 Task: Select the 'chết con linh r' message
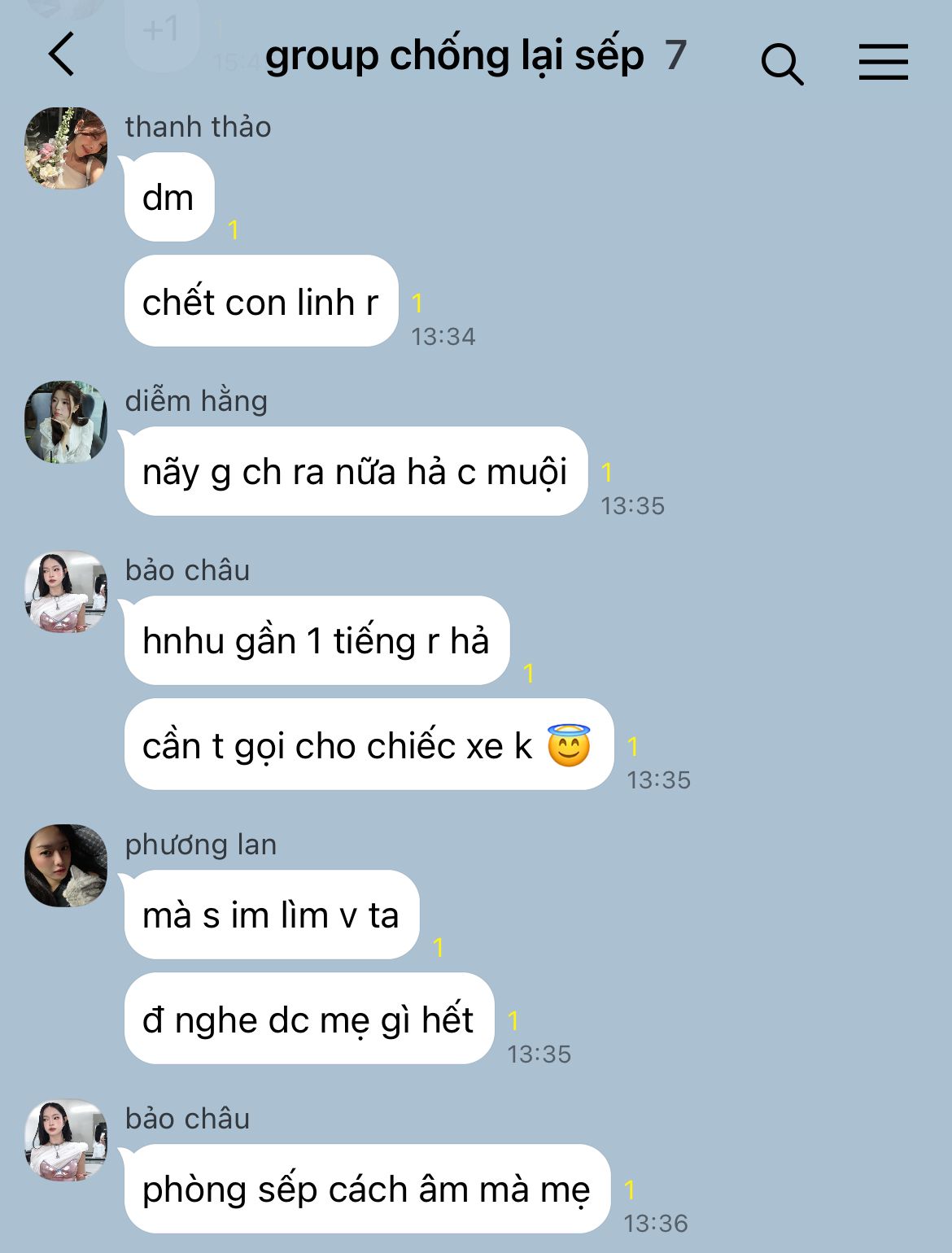pyautogui.click(x=261, y=301)
